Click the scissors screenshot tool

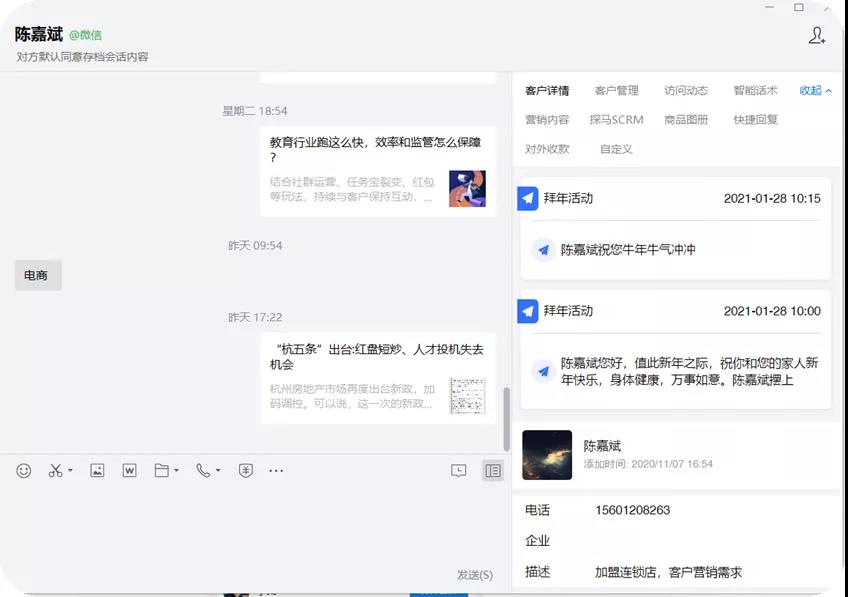pyautogui.click(x=55, y=470)
